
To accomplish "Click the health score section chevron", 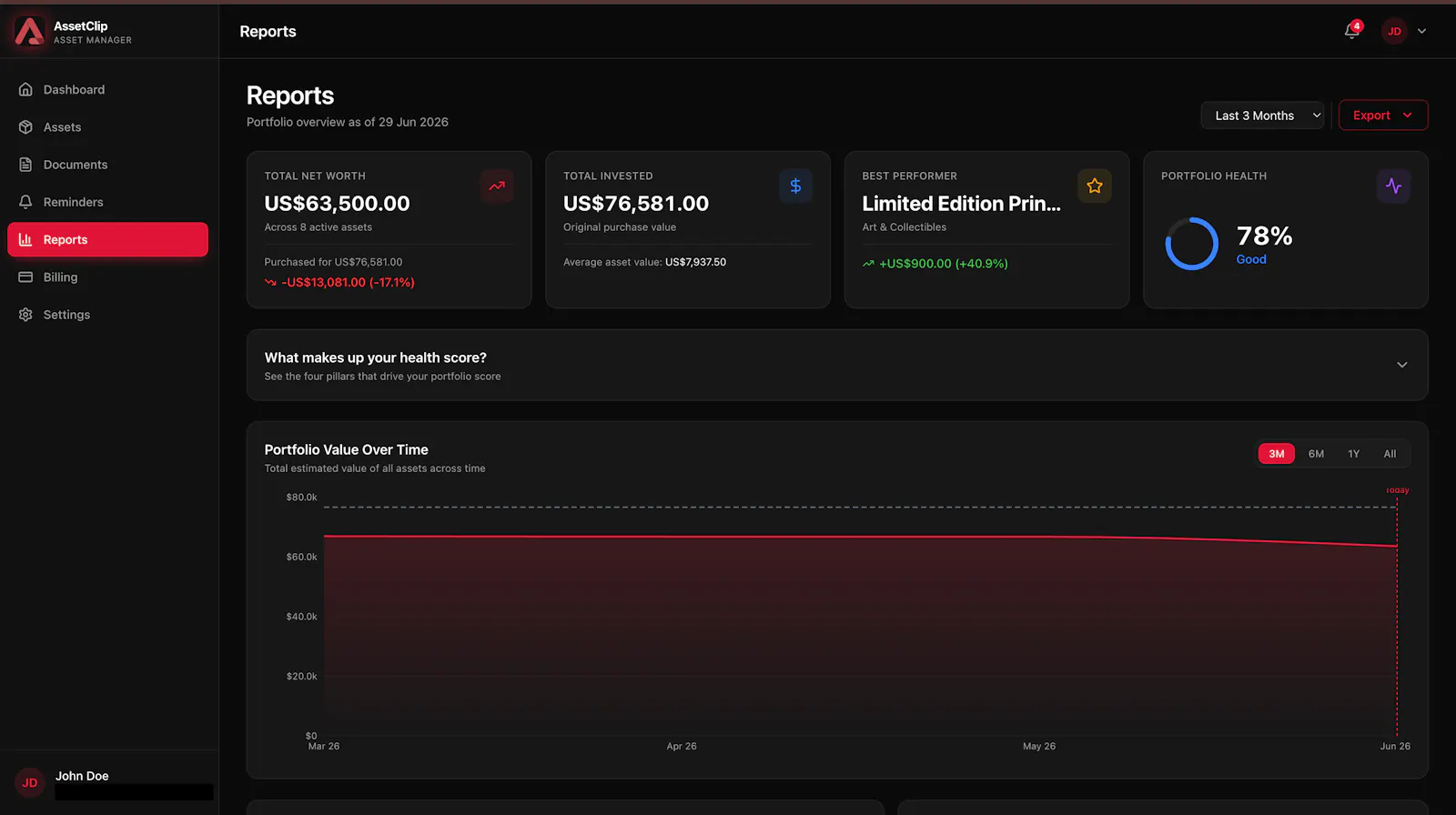I will [x=1402, y=365].
